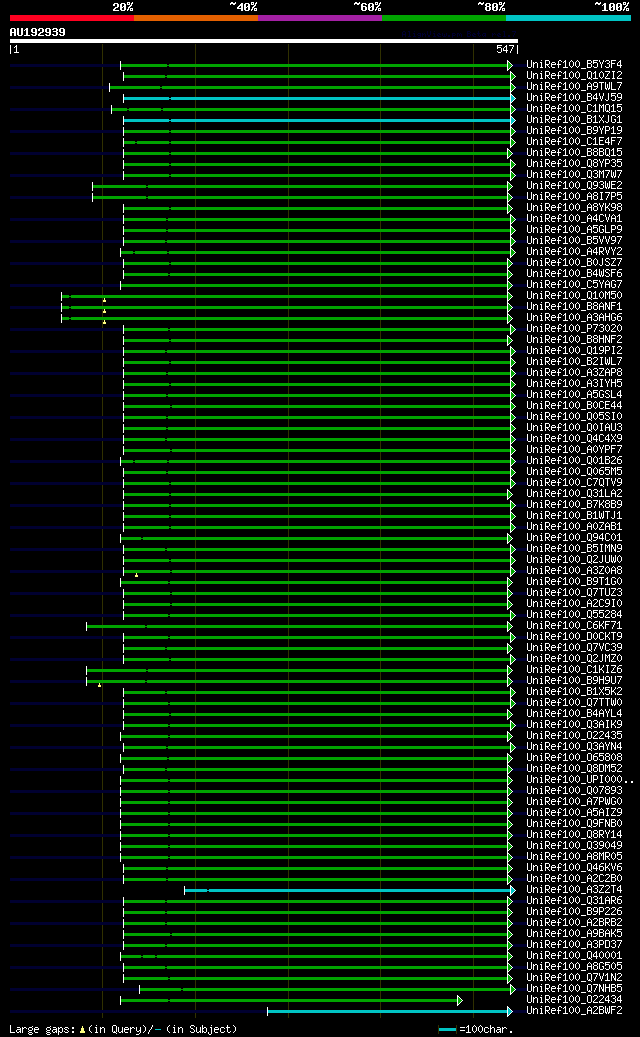The width and height of the screenshot is (640, 1037).
Task: Select hit label UniRef100_Q01B26
Action: click(574, 460)
